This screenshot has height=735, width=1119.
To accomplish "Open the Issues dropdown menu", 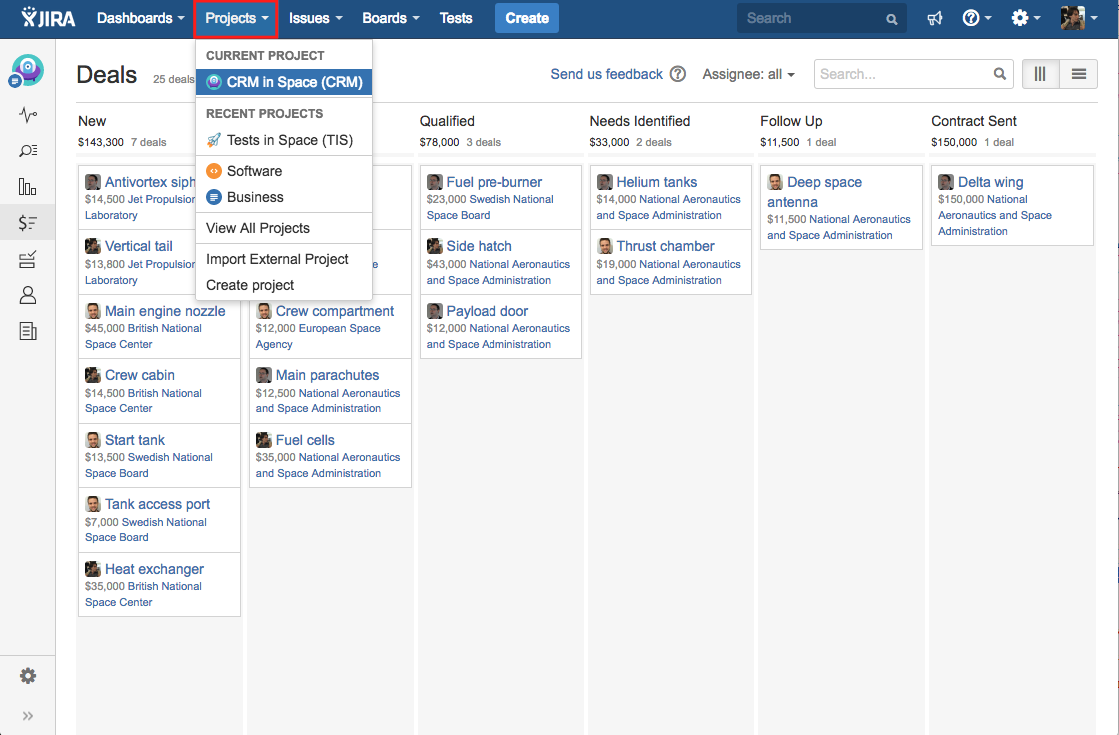I will pos(315,19).
